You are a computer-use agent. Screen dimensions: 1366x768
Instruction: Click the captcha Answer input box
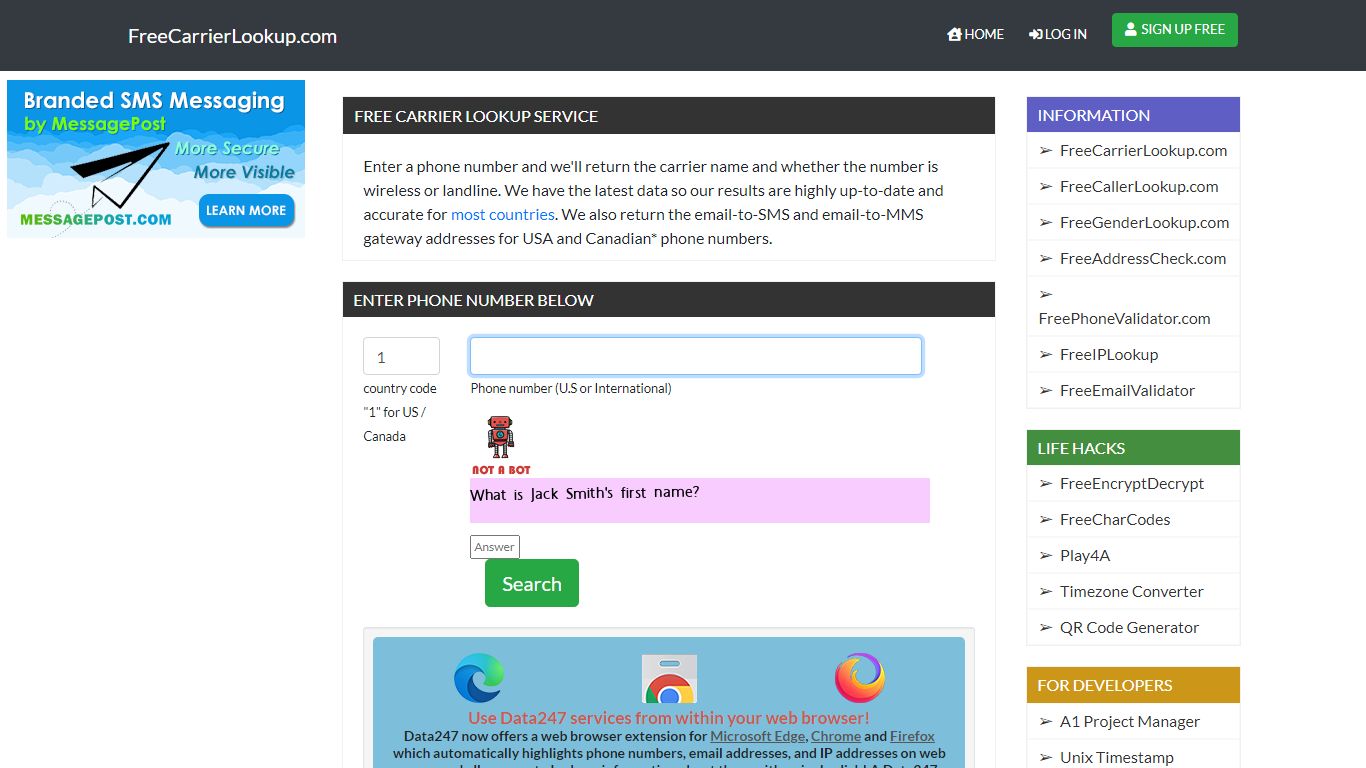495,547
